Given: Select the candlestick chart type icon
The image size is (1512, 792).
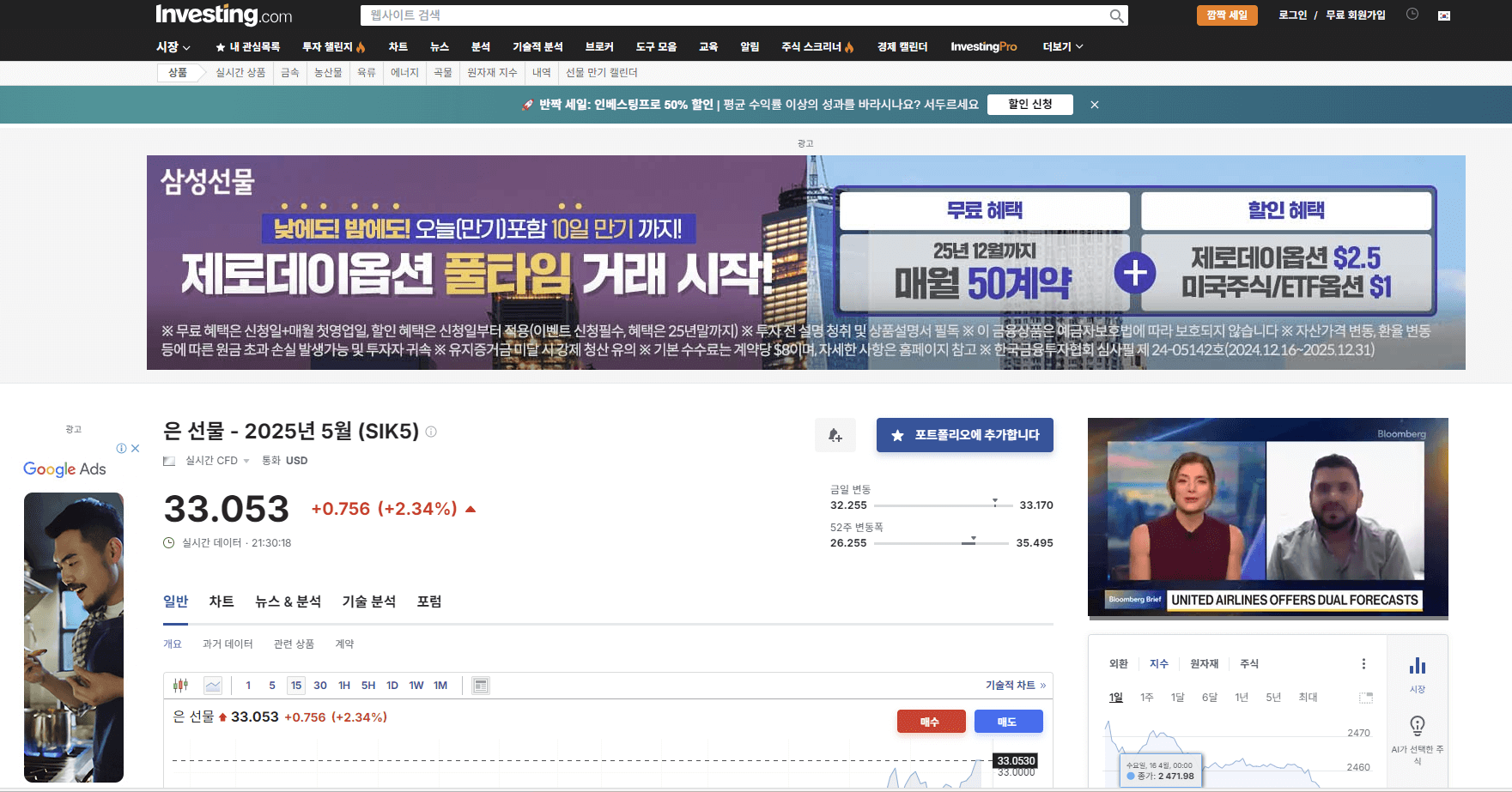Looking at the screenshot, I should pyautogui.click(x=180, y=685).
